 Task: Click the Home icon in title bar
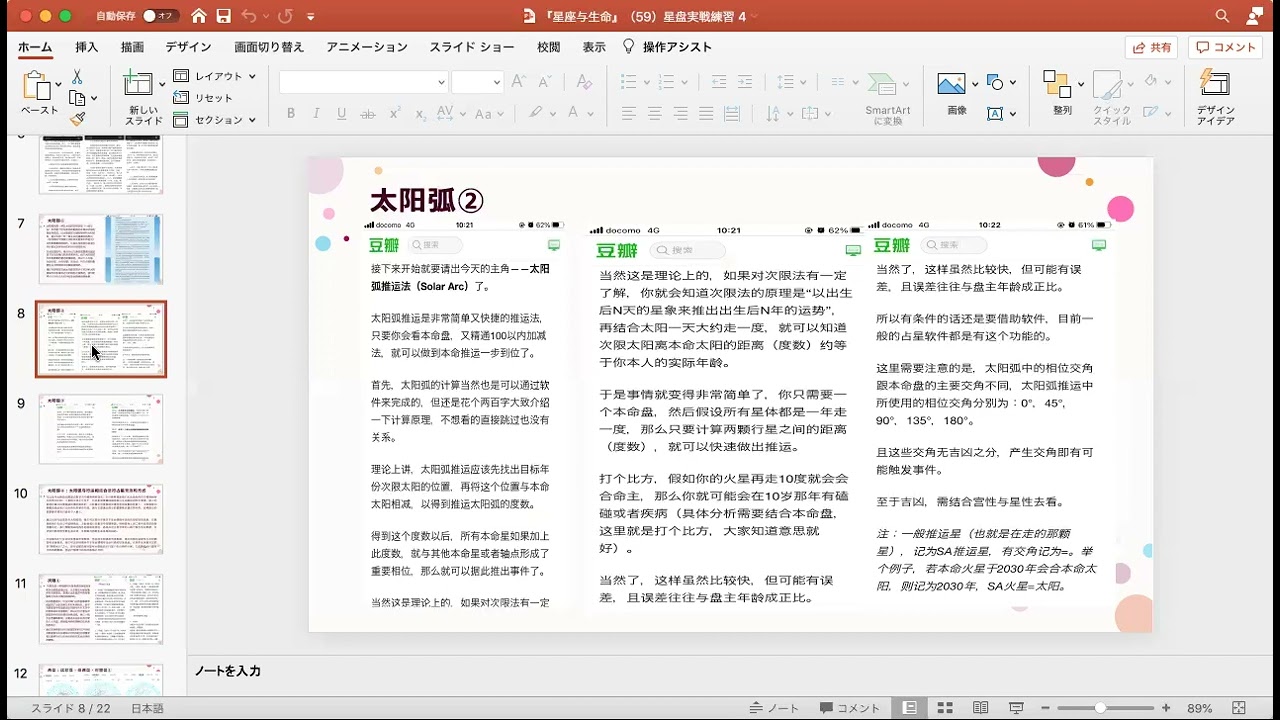199,16
